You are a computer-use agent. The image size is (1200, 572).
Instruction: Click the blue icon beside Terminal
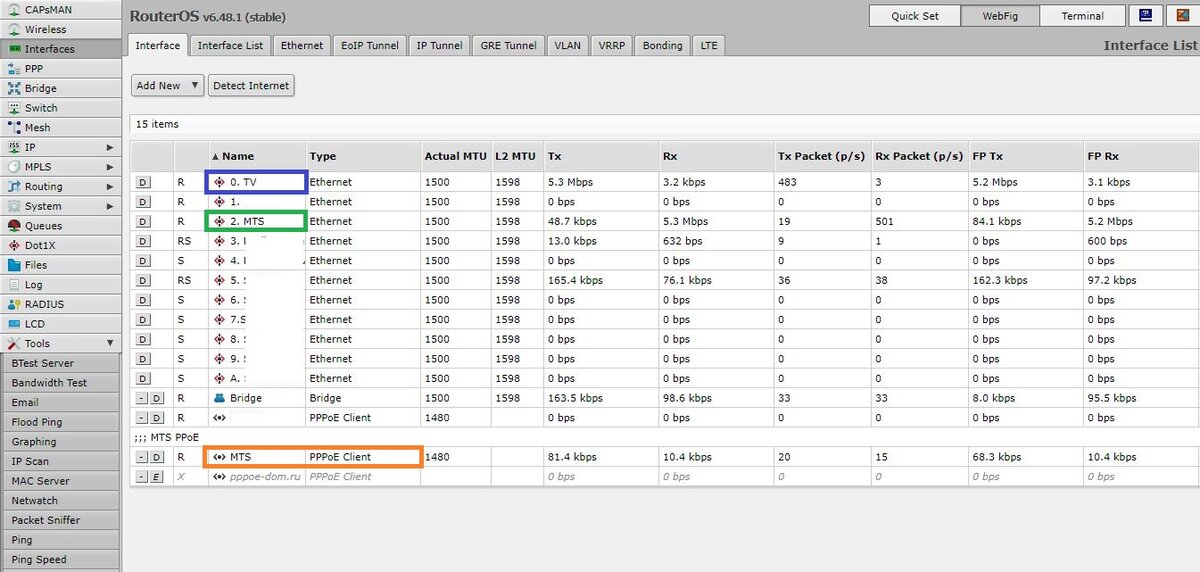tap(1144, 15)
